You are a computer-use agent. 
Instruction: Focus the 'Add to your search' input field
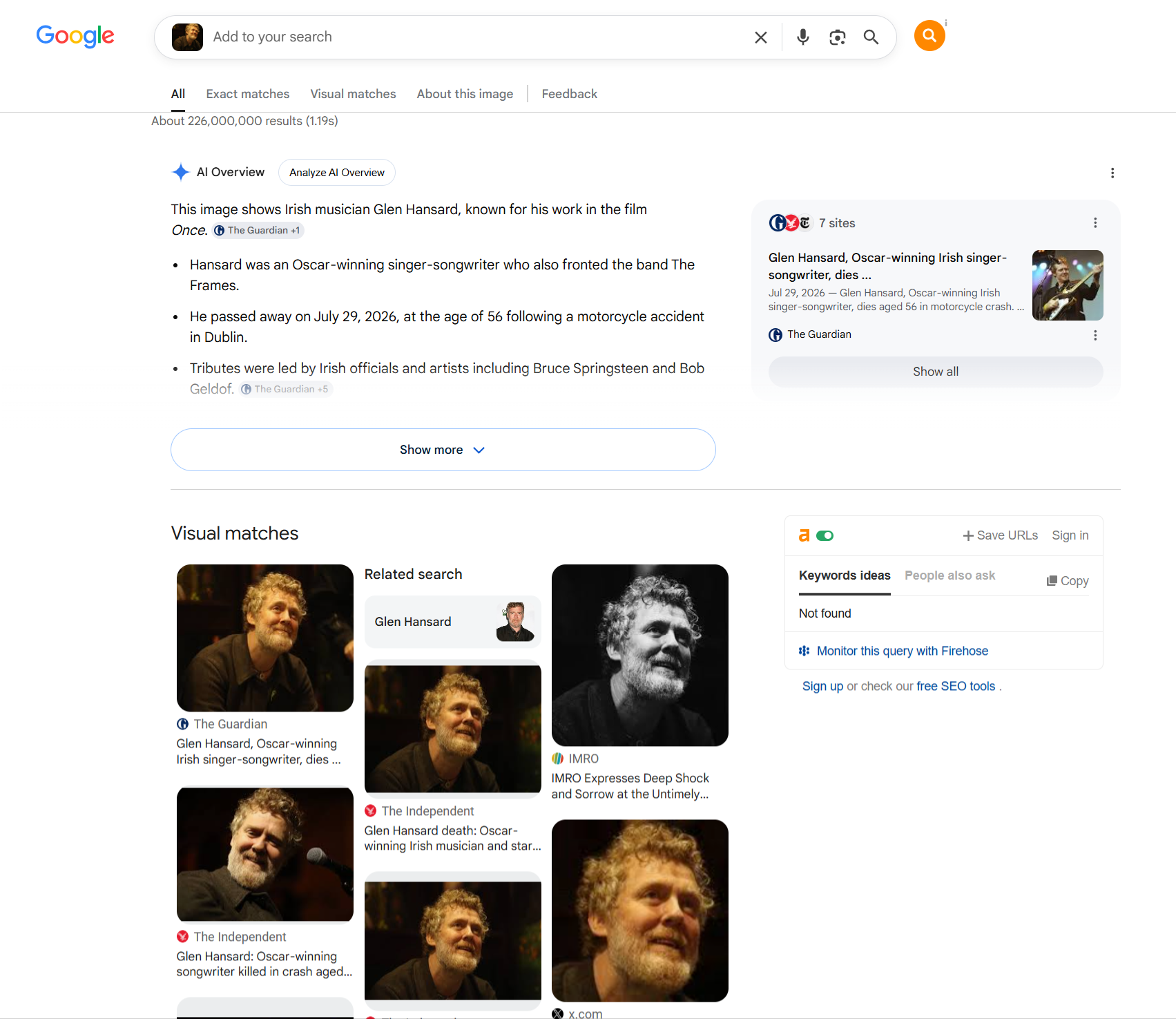[476, 37]
